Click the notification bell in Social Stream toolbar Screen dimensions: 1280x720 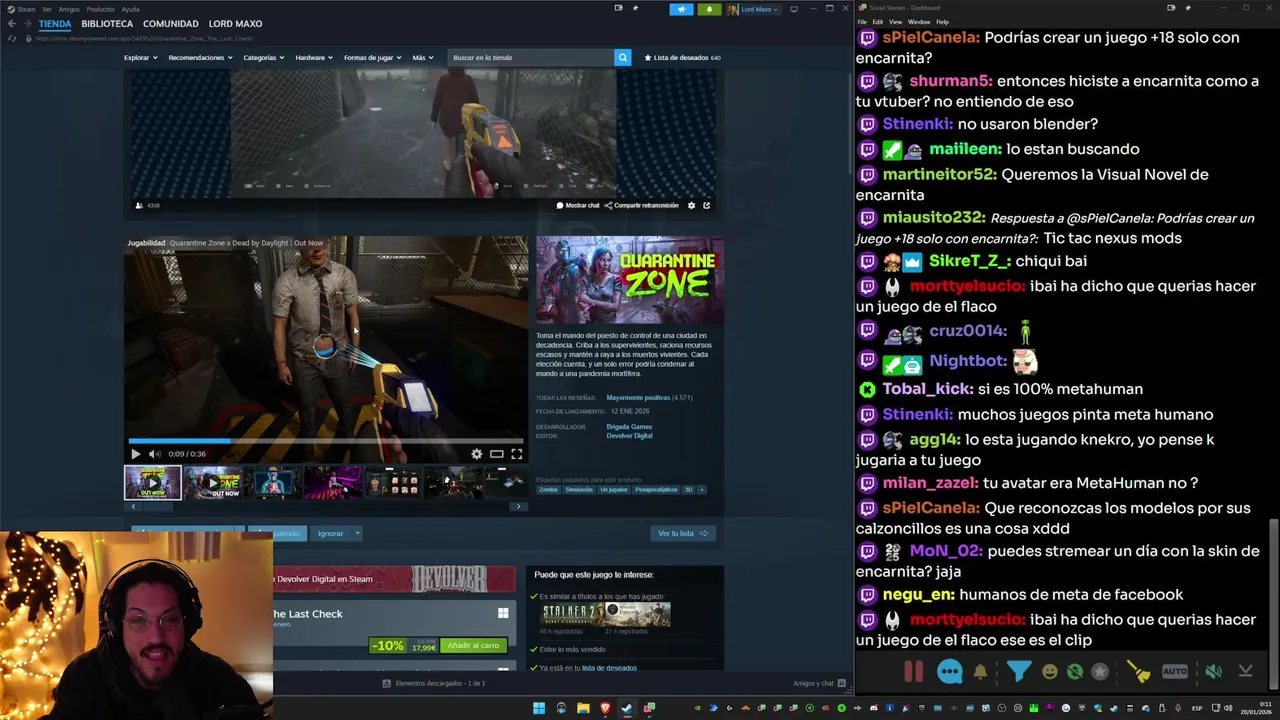coord(980,672)
